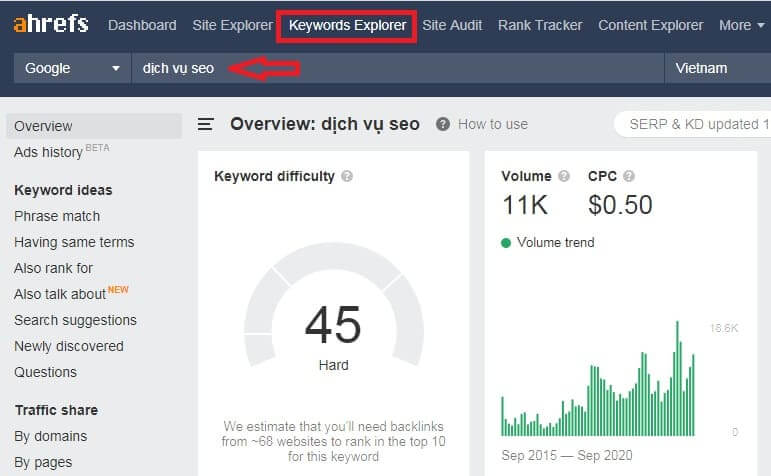Click the Sep 2015 — Sep 2020 label
This screenshot has height=476, width=771.
pyautogui.click(x=567, y=455)
